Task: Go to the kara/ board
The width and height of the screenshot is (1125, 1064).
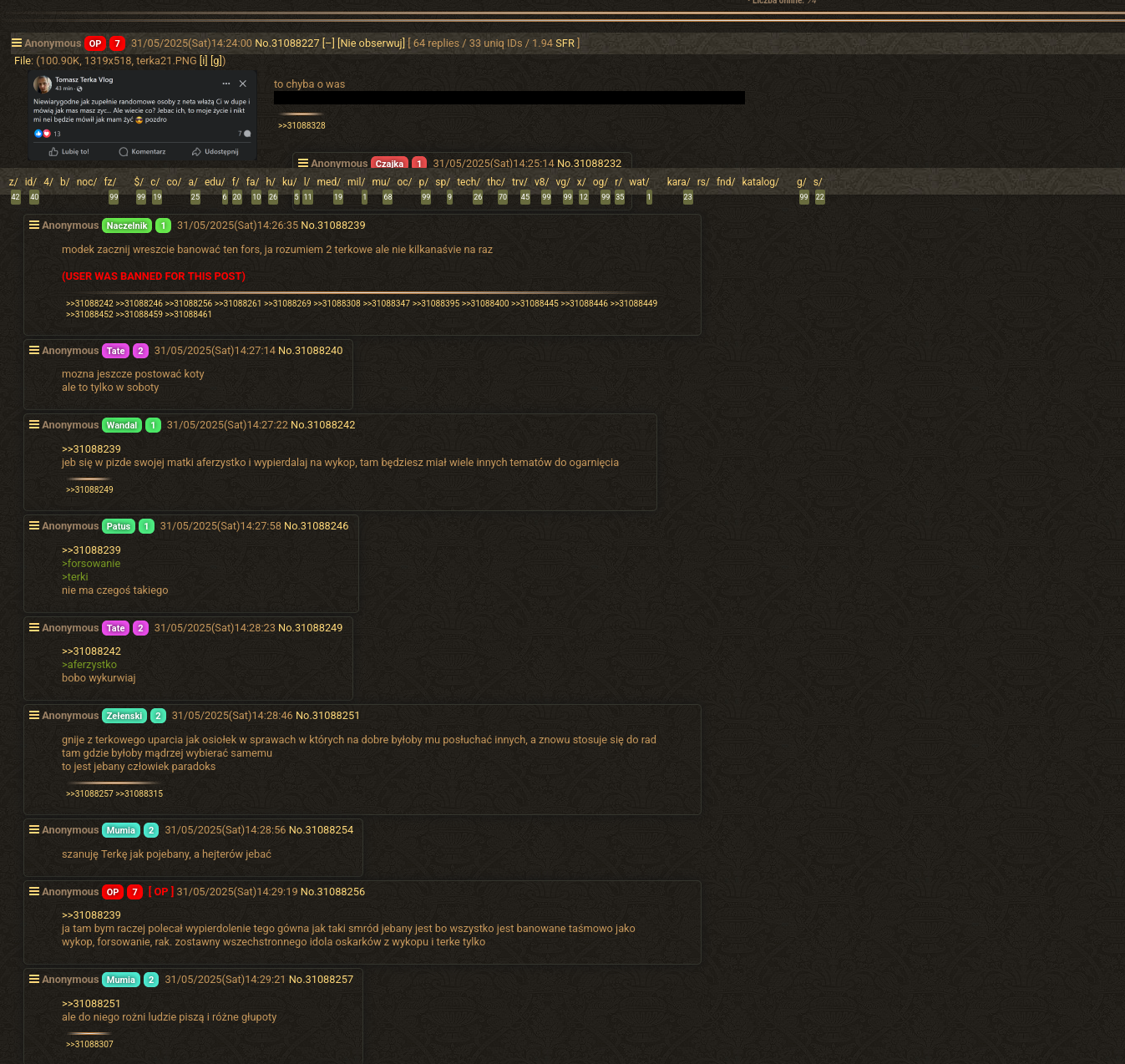Action: [x=678, y=182]
